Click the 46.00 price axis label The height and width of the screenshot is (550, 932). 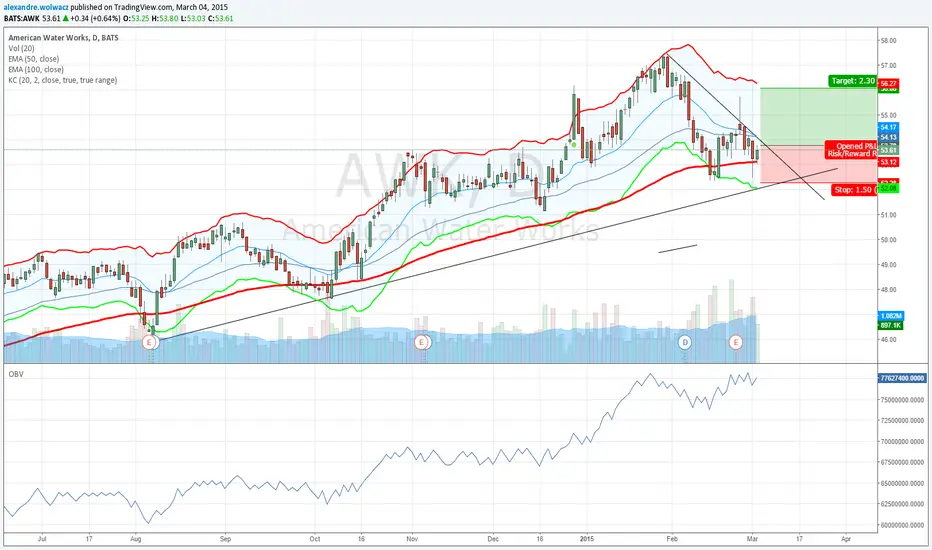tap(889, 340)
